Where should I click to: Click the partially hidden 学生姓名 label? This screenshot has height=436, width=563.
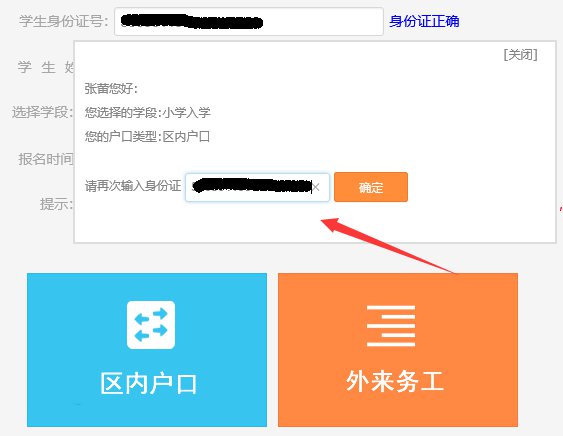(x=46, y=67)
